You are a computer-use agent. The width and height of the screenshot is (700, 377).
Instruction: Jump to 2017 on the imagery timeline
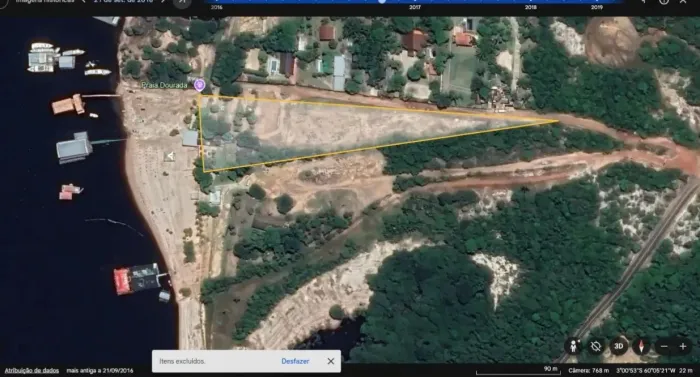click(415, 7)
